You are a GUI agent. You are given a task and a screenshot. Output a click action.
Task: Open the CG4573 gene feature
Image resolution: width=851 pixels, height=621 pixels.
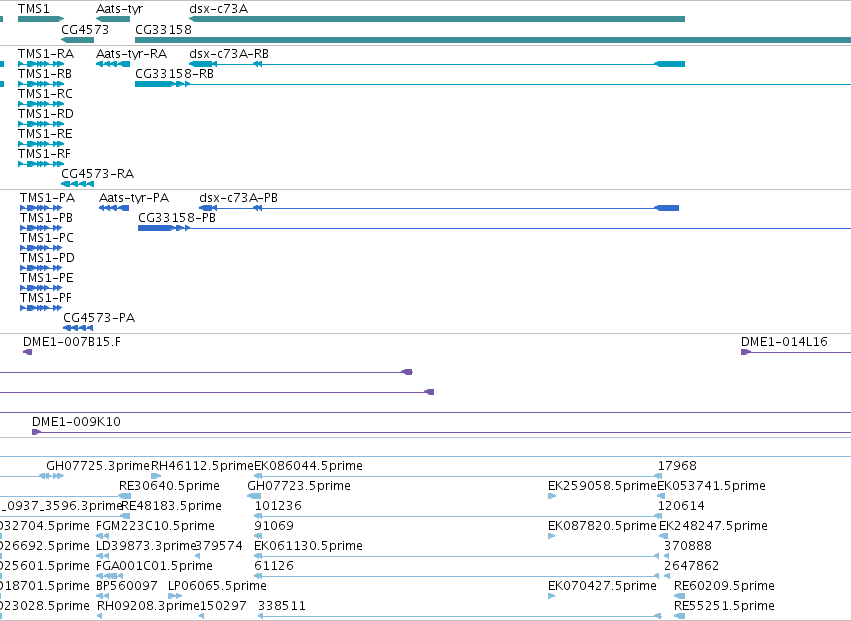pyautogui.click(x=78, y=40)
